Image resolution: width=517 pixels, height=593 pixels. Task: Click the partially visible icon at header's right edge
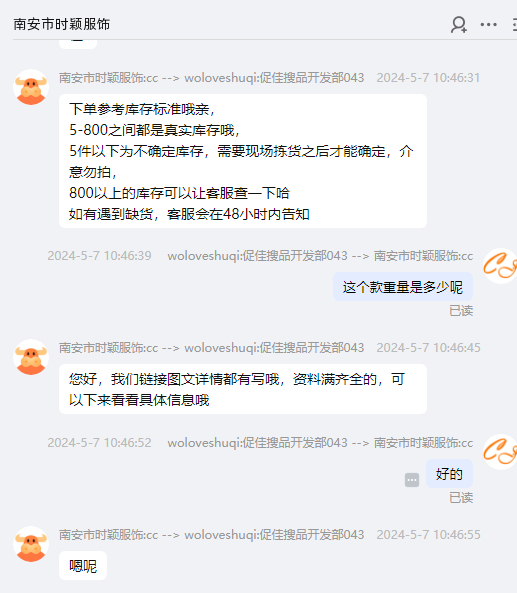[514, 25]
